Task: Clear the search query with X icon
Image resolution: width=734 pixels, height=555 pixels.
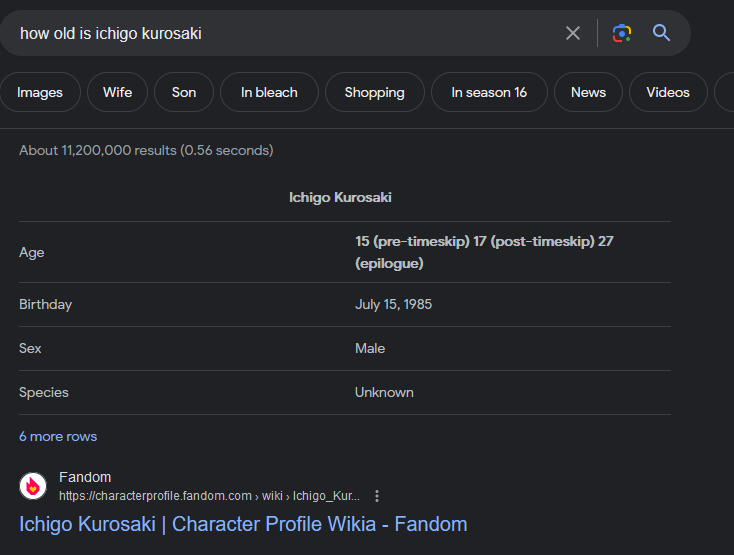Action: pyautogui.click(x=573, y=33)
